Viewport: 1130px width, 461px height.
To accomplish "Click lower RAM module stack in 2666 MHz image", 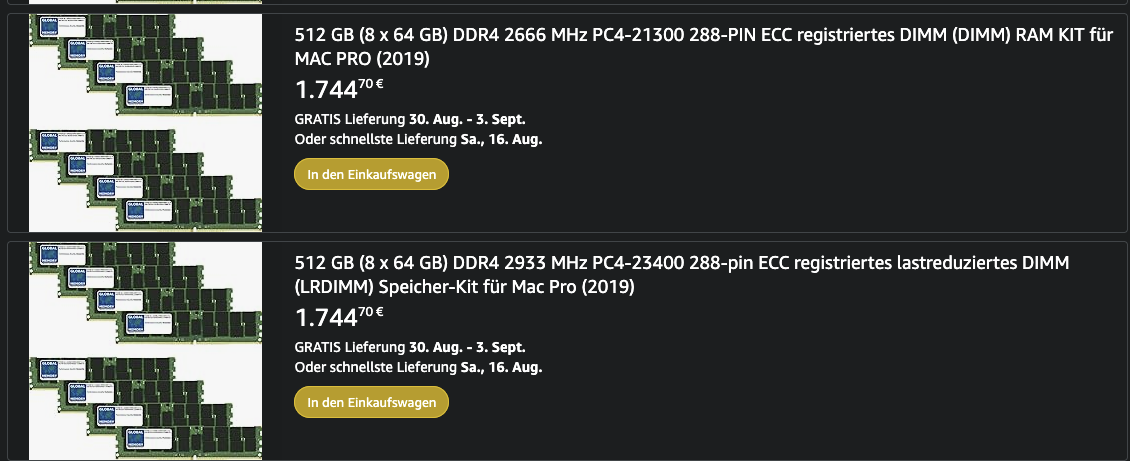I will (145, 180).
